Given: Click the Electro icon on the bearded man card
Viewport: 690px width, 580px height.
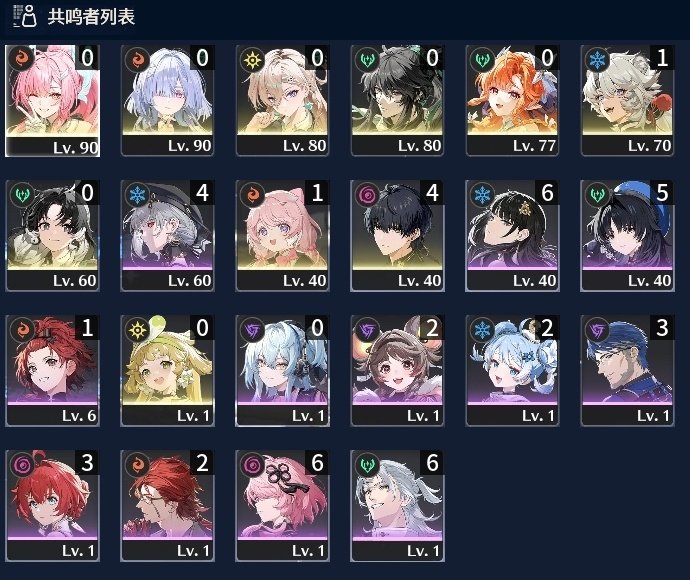Looking at the screenshot, I should [597, 330].
